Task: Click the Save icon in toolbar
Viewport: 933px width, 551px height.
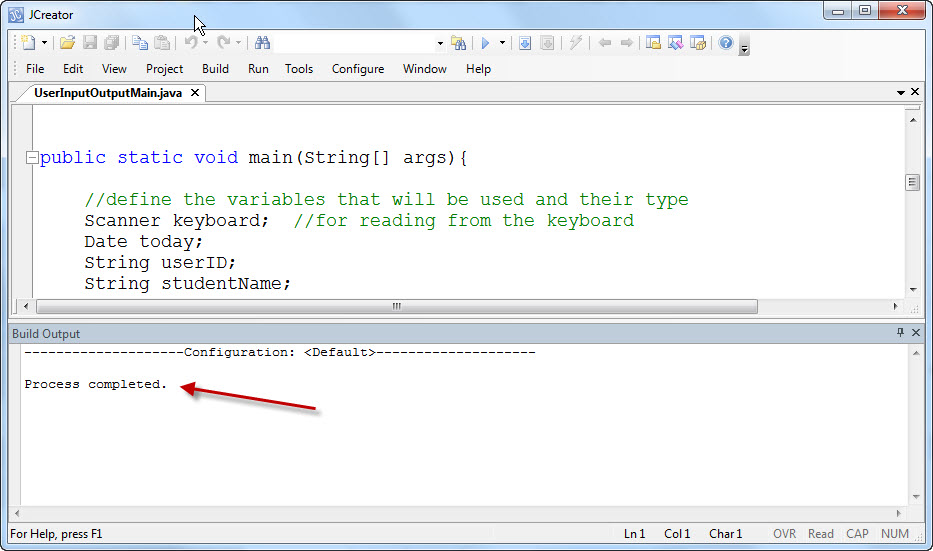Action: click(90, 43)
